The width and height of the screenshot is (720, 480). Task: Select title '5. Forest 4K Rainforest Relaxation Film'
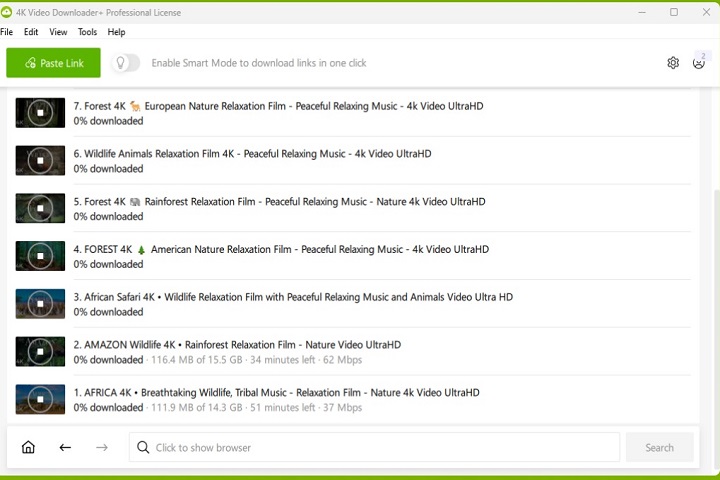(x=279, y=202)
